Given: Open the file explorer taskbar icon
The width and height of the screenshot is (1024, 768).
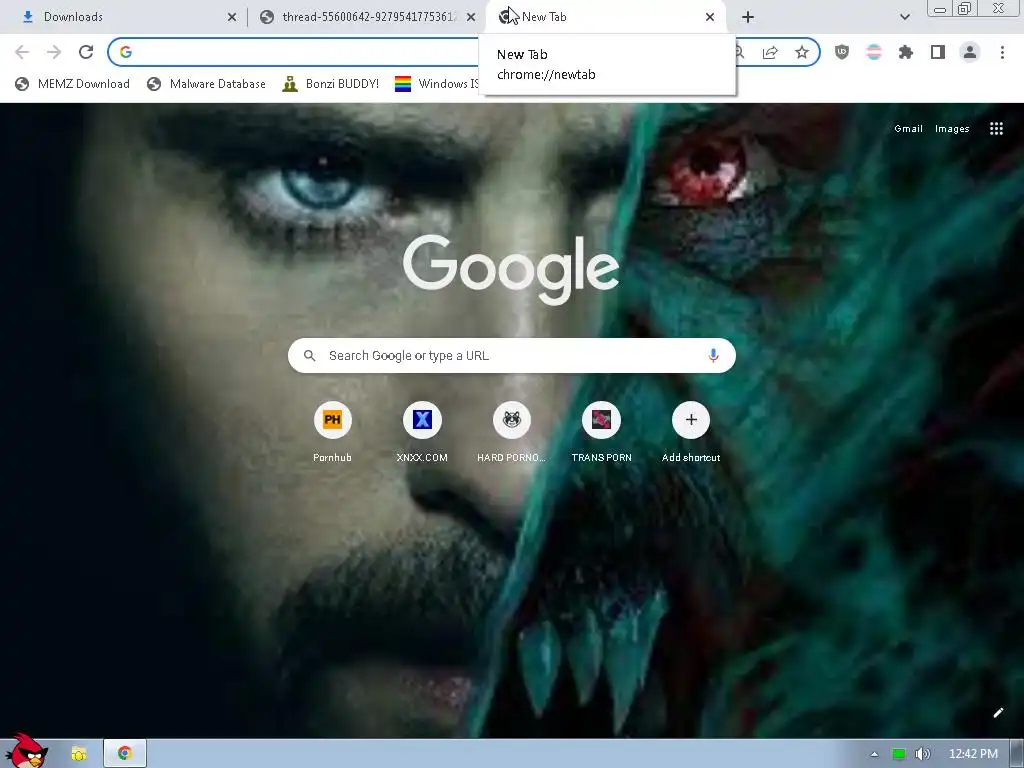Looking at the screenshot, I should [x=79, y=754].
